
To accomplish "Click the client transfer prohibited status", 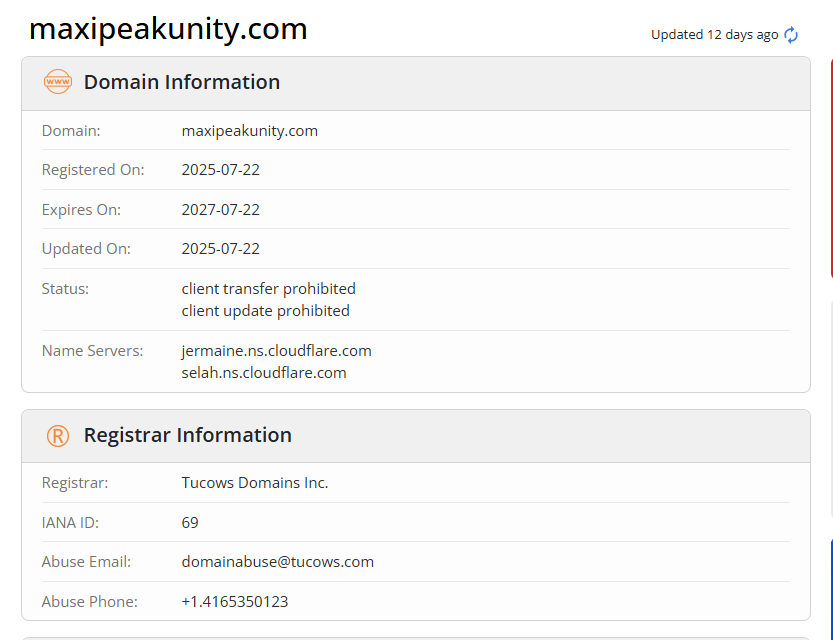I will click(x=268, y=289).
